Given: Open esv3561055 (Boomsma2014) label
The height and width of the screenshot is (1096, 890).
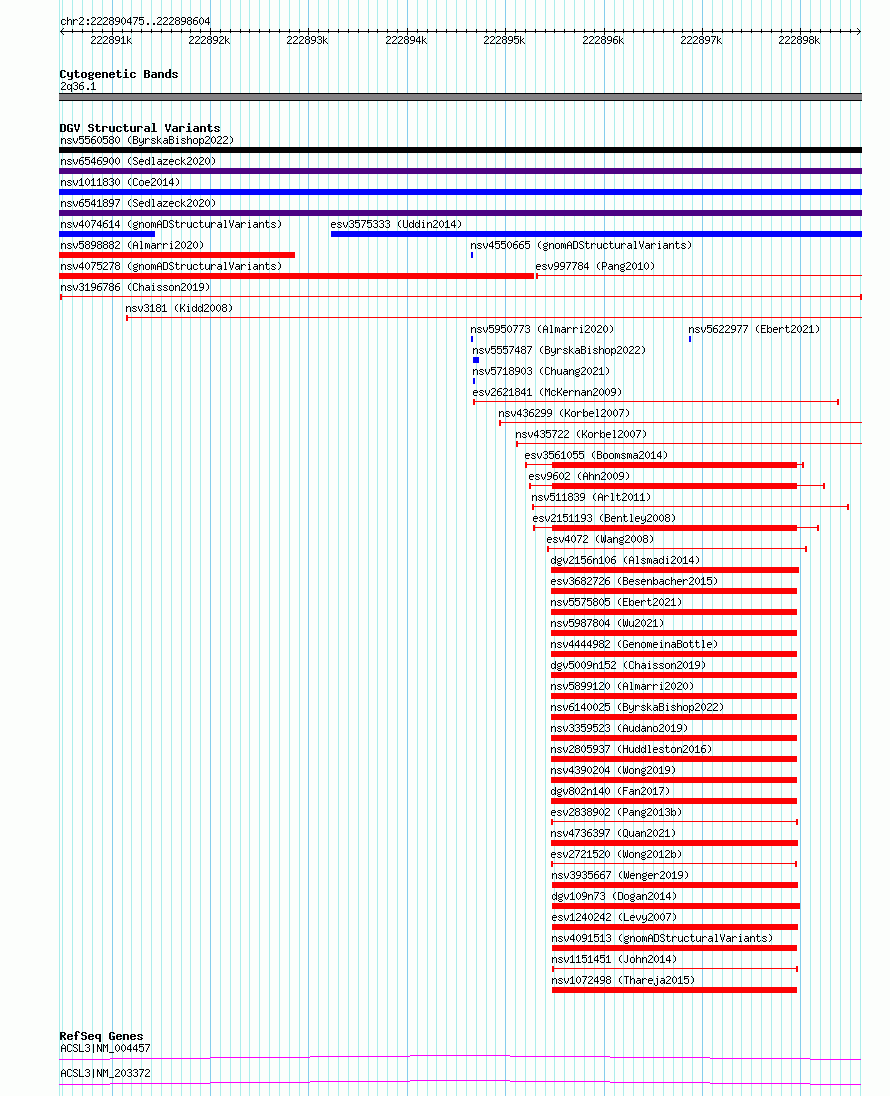Looking at the screenshot, I should [596, 455].
